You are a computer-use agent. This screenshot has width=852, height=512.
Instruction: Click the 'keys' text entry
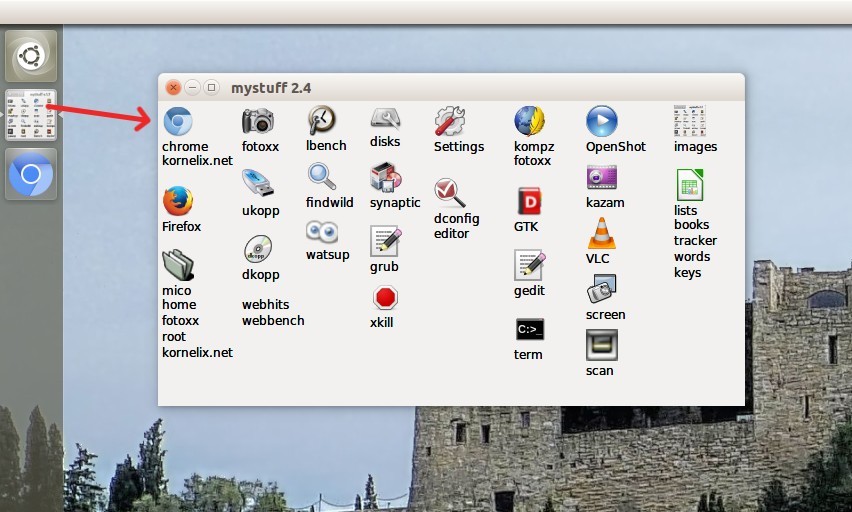tap(687, 273)
